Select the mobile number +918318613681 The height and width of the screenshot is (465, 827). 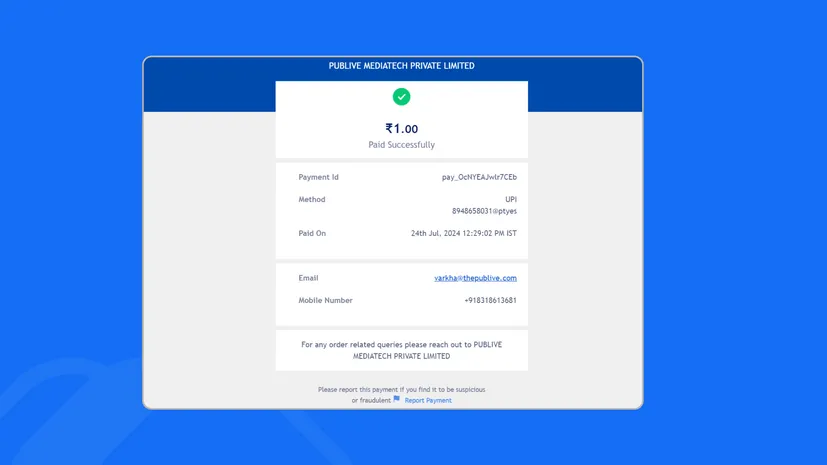(x=490, y=300)
